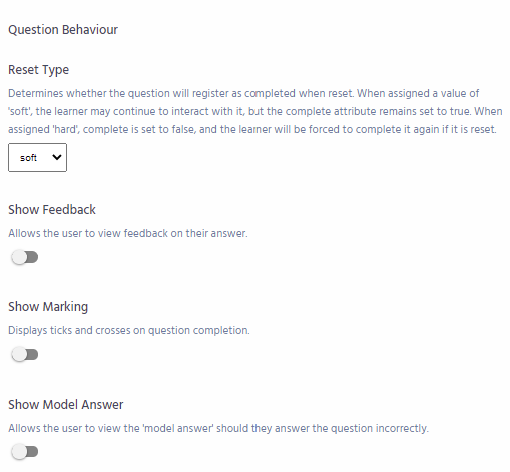Image resolution: width=510 pixels, height=472 pixels.
Task: Click the white knob of Show Feedback switch
Action: tap(19, 257)
